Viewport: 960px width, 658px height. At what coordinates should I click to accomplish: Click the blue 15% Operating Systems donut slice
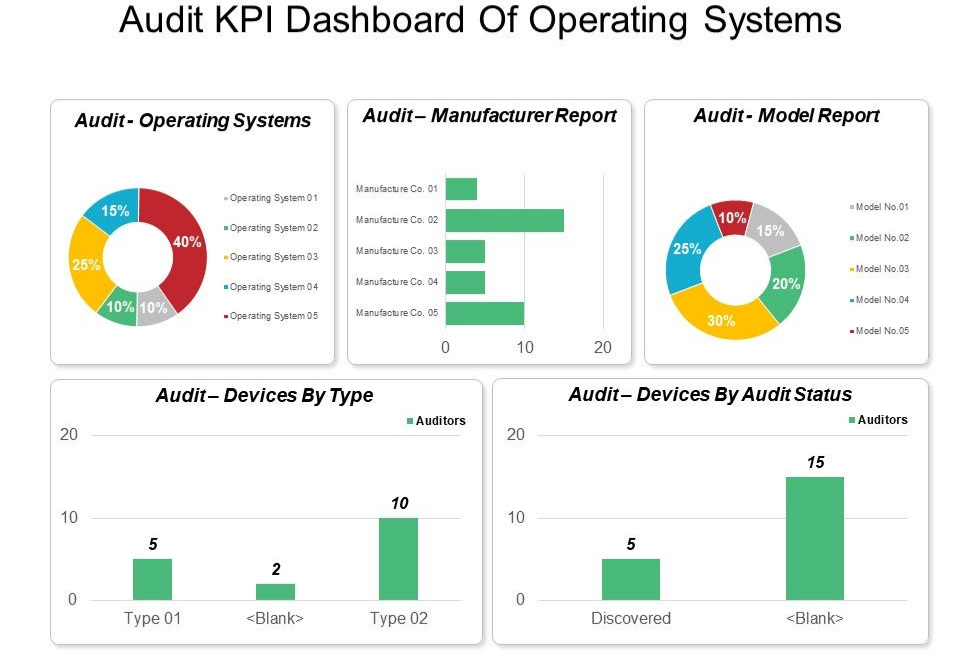tap(113, 211)
